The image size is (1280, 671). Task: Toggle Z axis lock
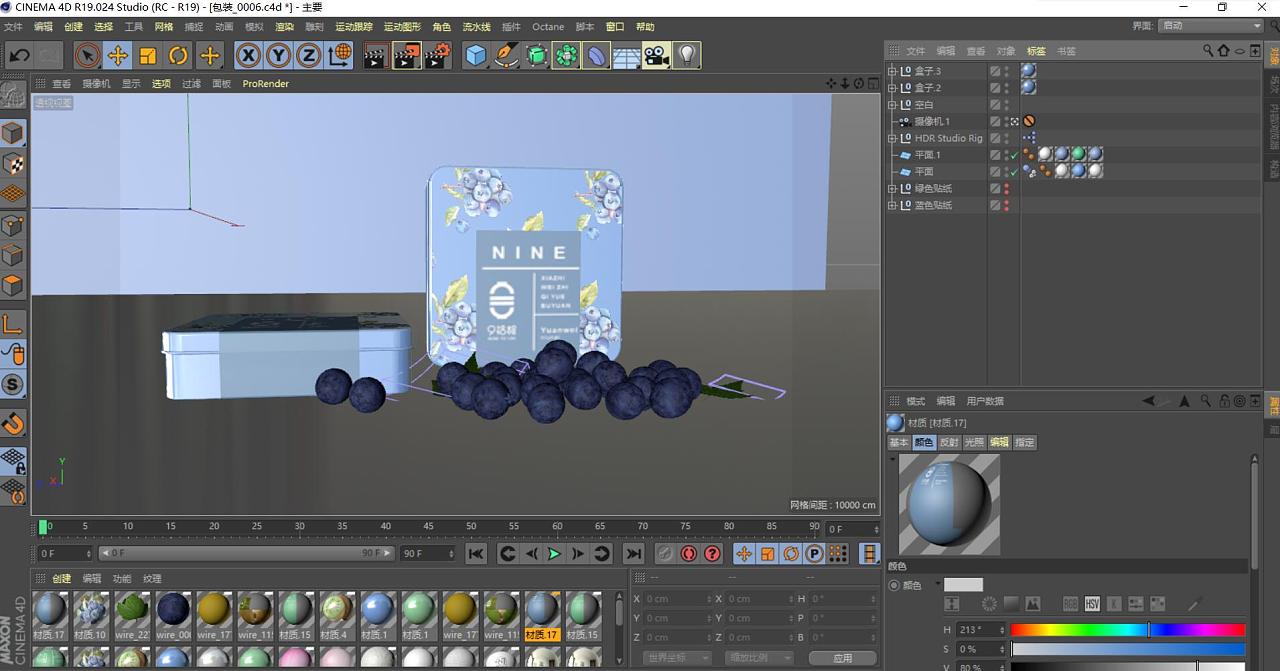point(308,56)
